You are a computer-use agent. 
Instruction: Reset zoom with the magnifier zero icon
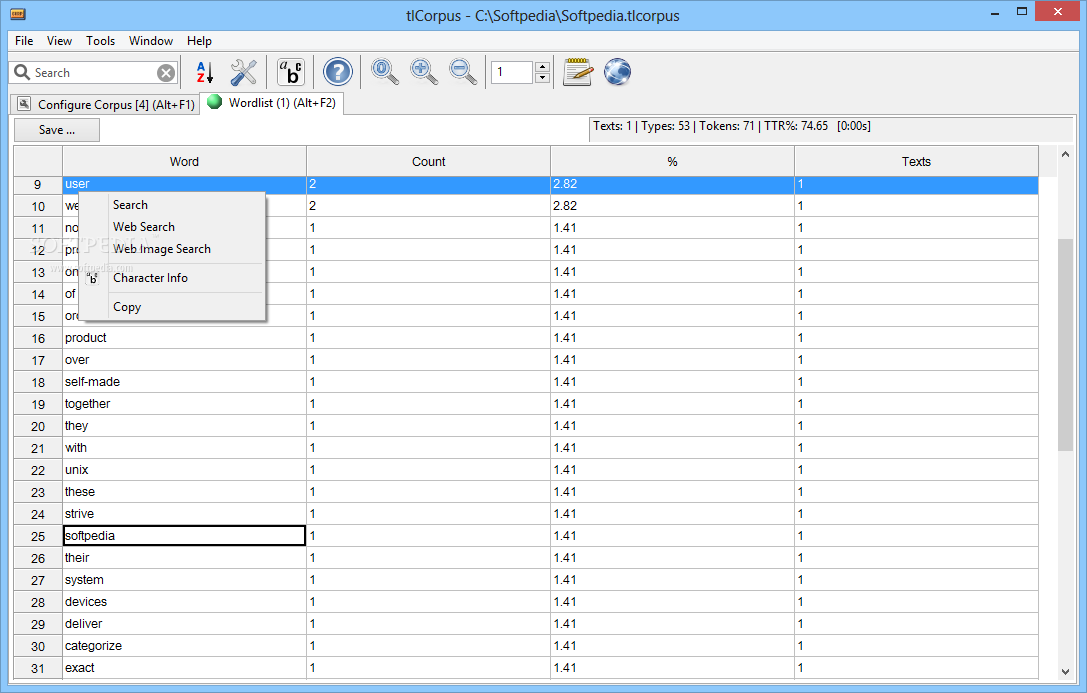pos(385,71)
